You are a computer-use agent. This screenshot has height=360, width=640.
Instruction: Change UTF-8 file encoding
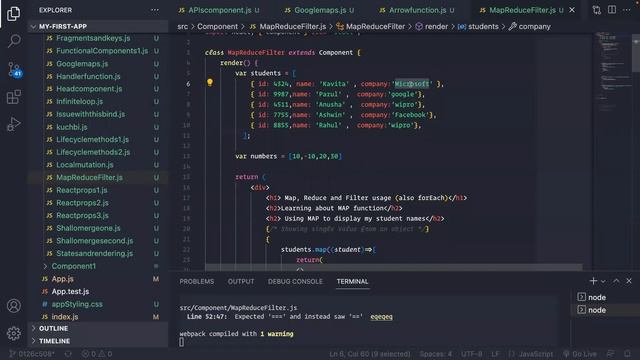click(x=471, y=354)
